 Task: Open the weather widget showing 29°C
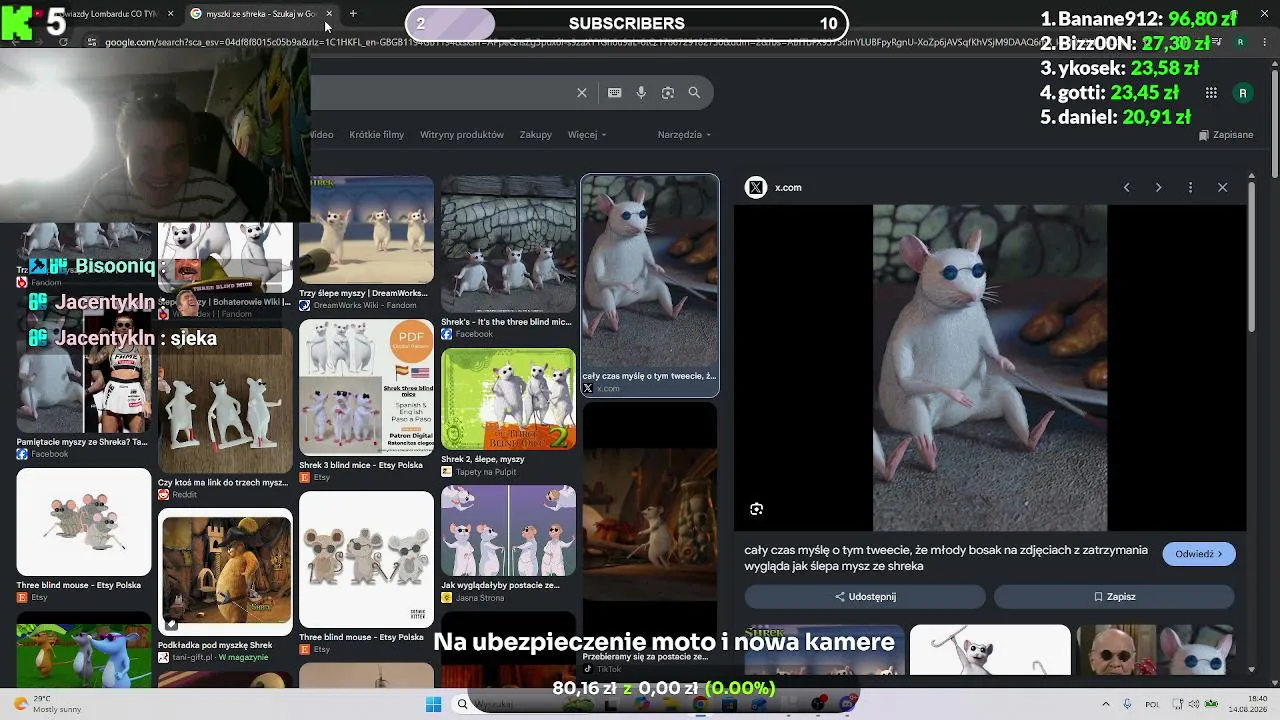[x=47, y=704]
